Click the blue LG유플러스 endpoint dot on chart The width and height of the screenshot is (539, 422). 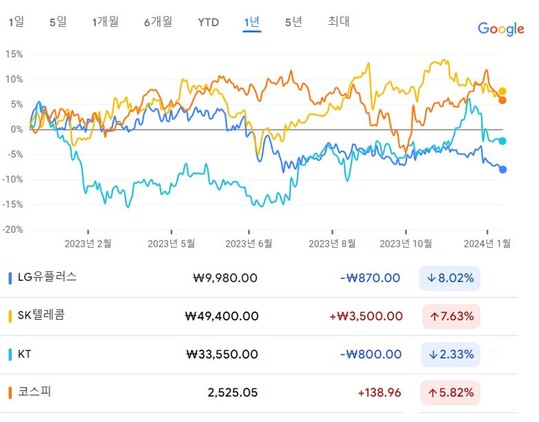(503, 169)
